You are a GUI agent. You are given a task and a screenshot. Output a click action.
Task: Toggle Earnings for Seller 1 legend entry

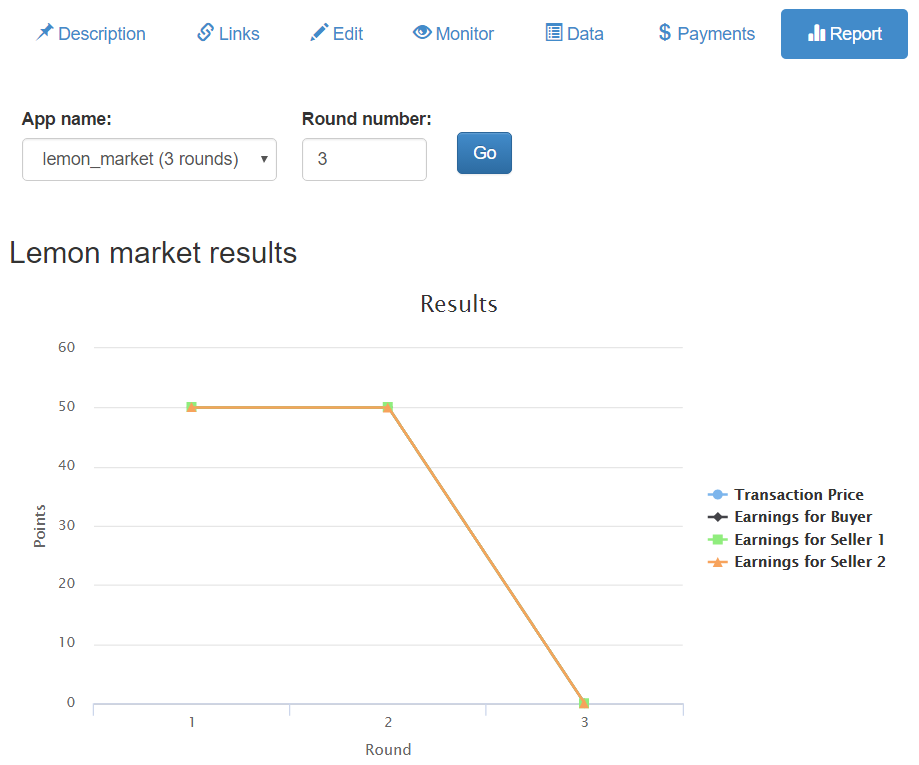796,539
